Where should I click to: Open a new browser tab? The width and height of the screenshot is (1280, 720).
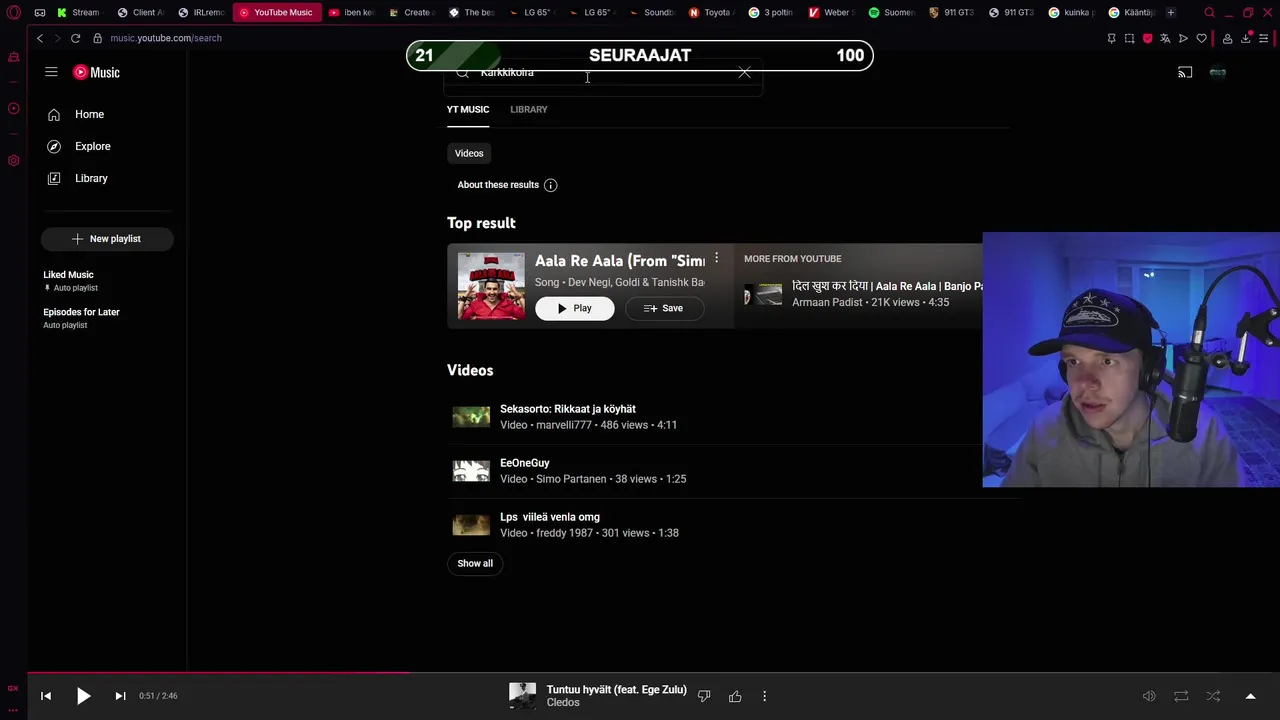(1171, 12)
